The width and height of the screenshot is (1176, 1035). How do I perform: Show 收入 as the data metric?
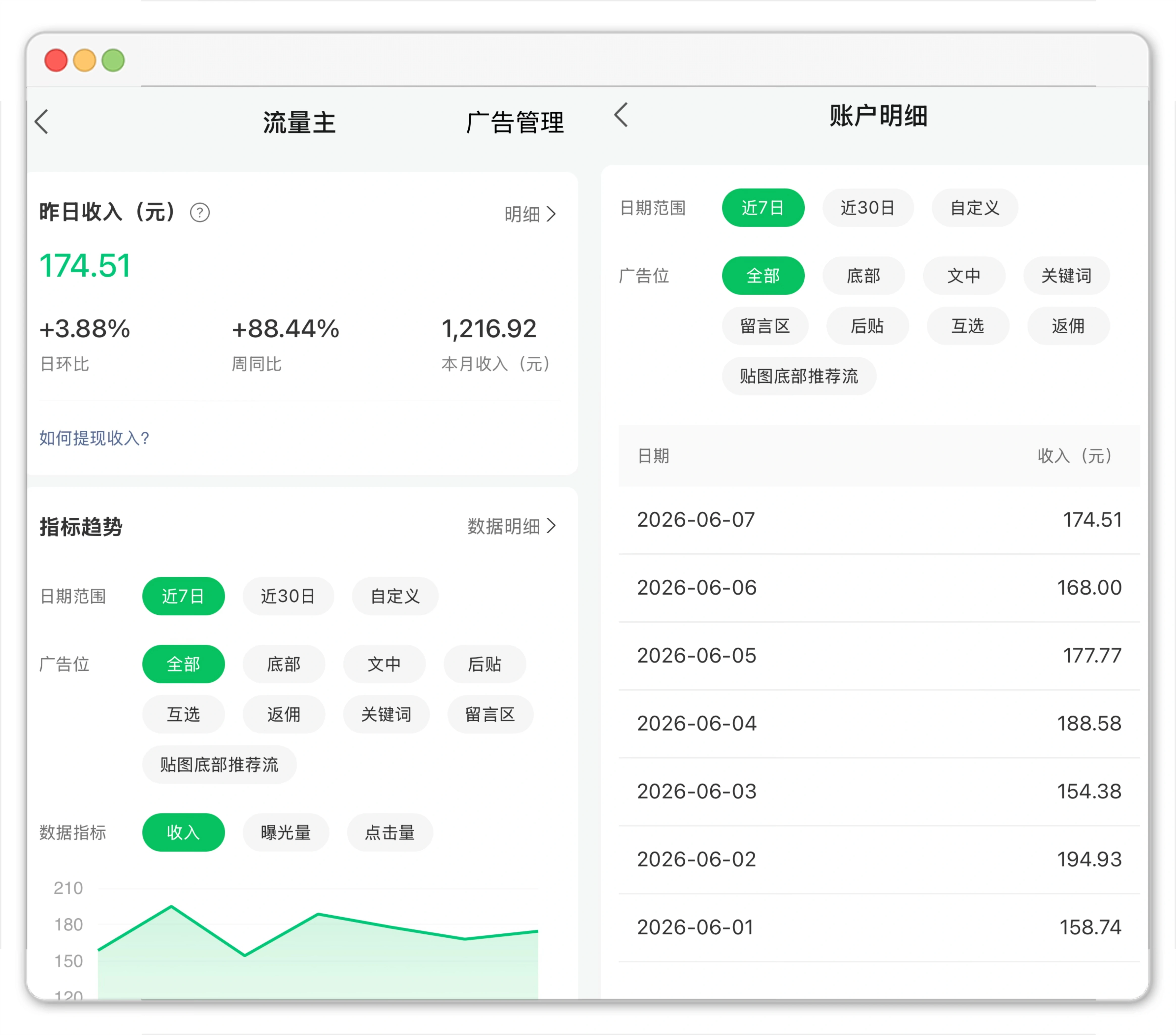(183, 832)
